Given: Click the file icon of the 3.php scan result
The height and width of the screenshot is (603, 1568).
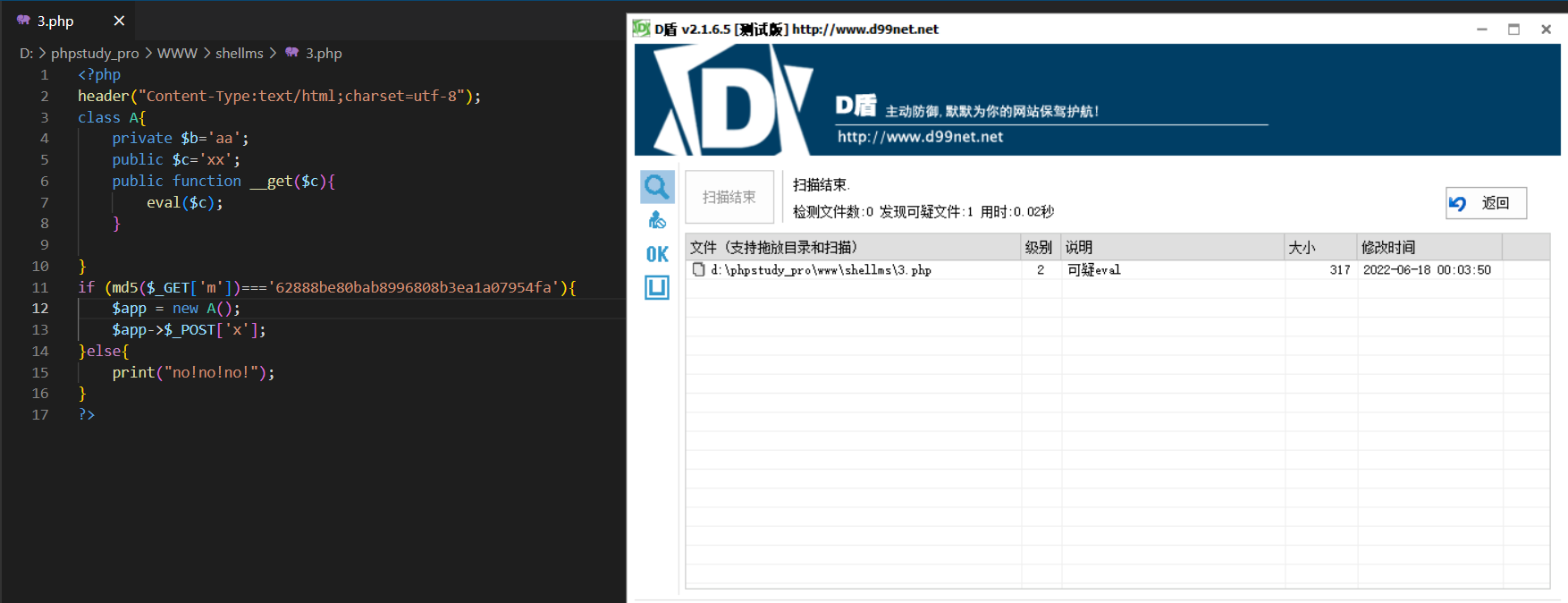Looking at the screenshot, I should tap(699, 269).
